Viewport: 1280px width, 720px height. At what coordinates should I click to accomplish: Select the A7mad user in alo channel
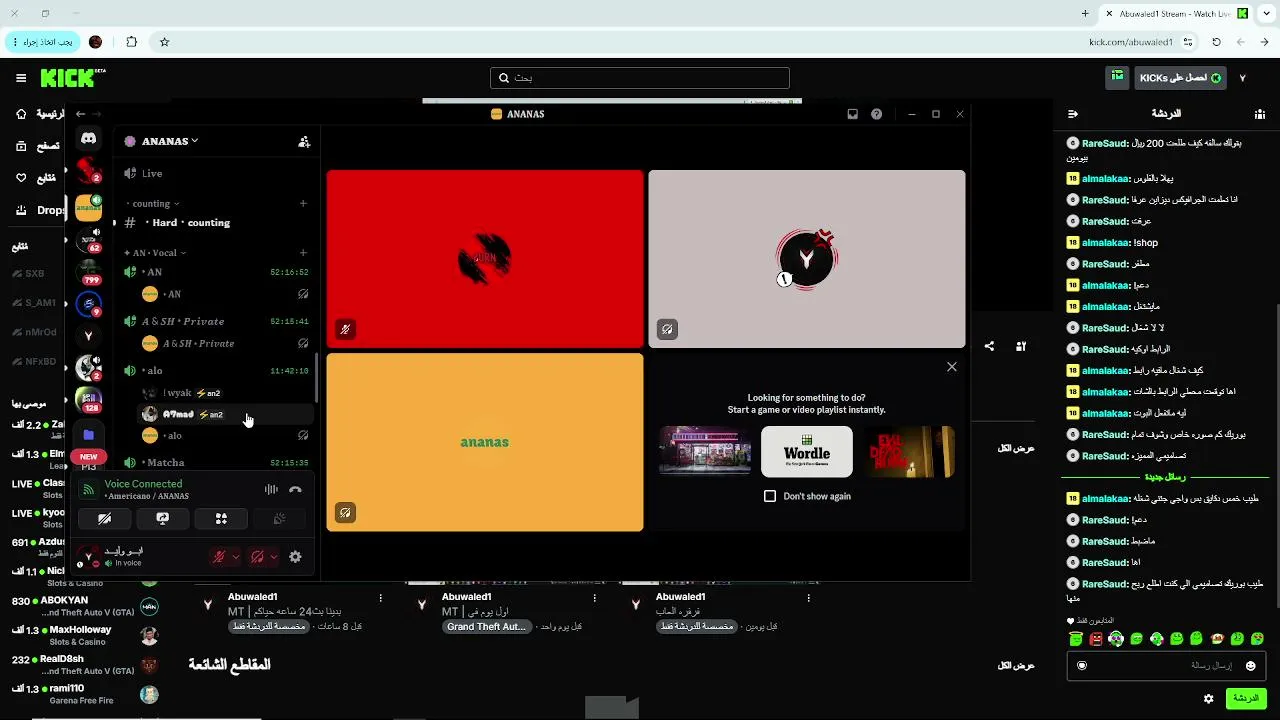coord(226,414)
